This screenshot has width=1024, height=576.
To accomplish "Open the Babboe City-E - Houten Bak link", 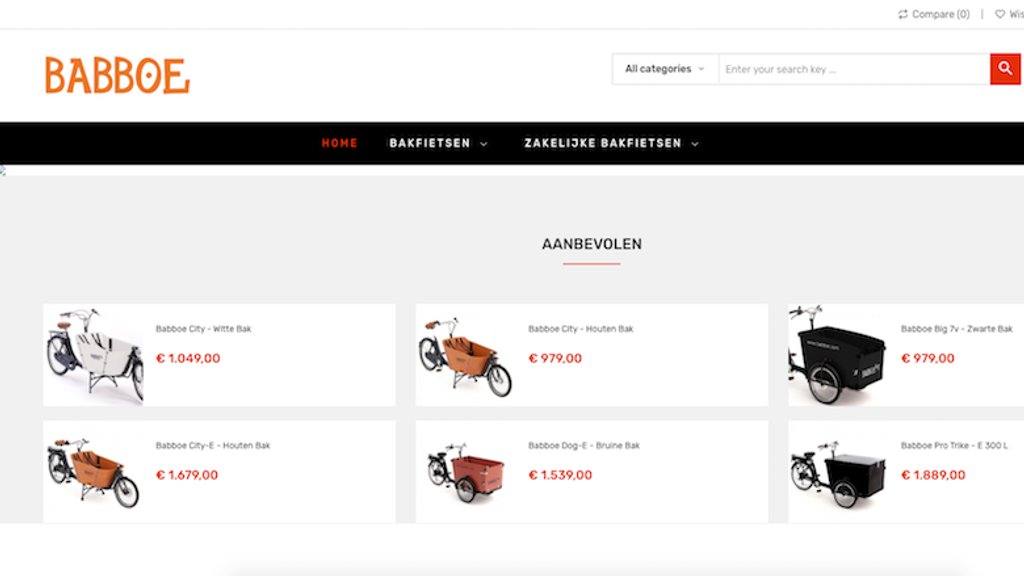I will pos(213,445).
